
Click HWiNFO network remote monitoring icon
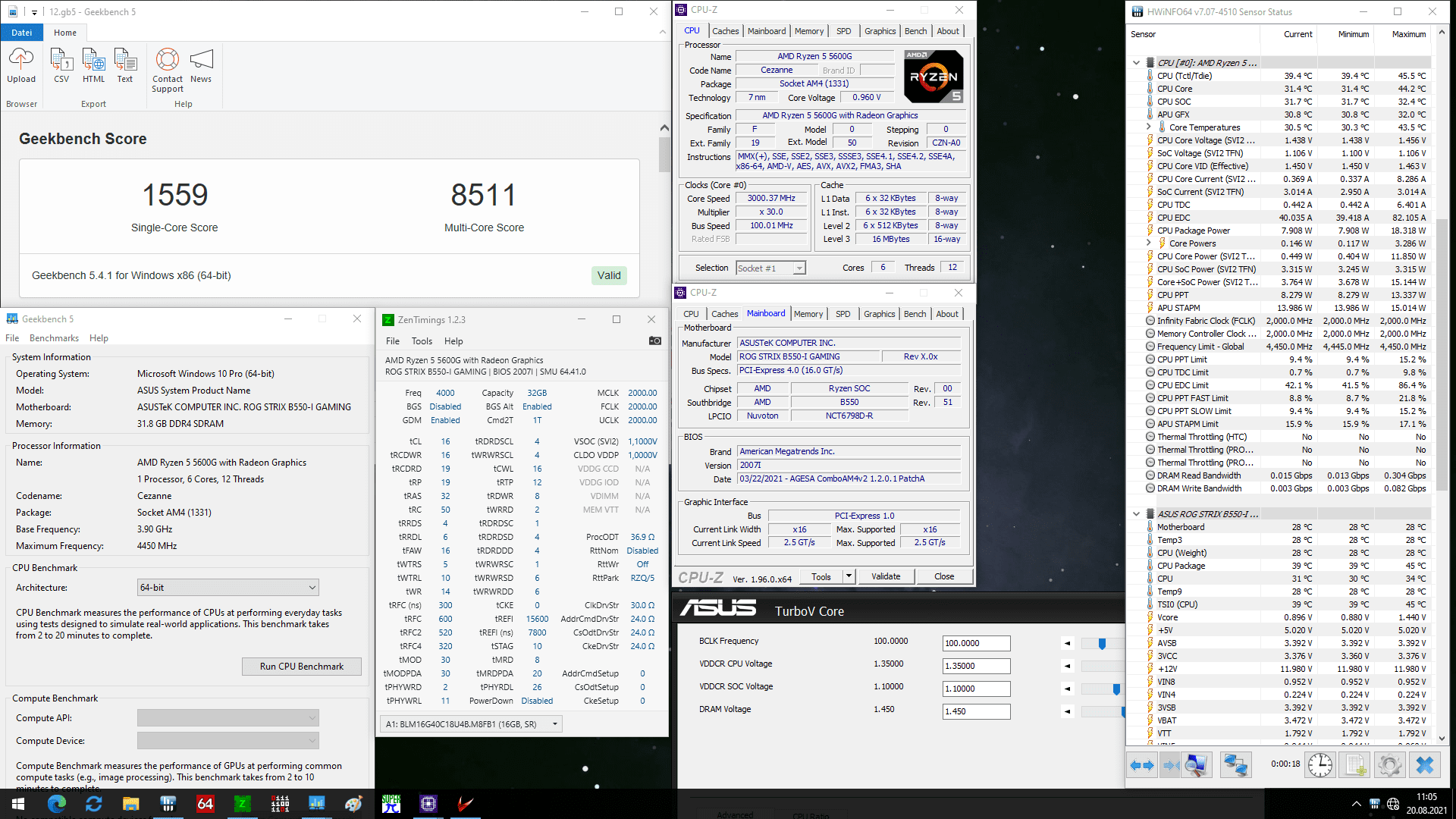point(1235,765)
